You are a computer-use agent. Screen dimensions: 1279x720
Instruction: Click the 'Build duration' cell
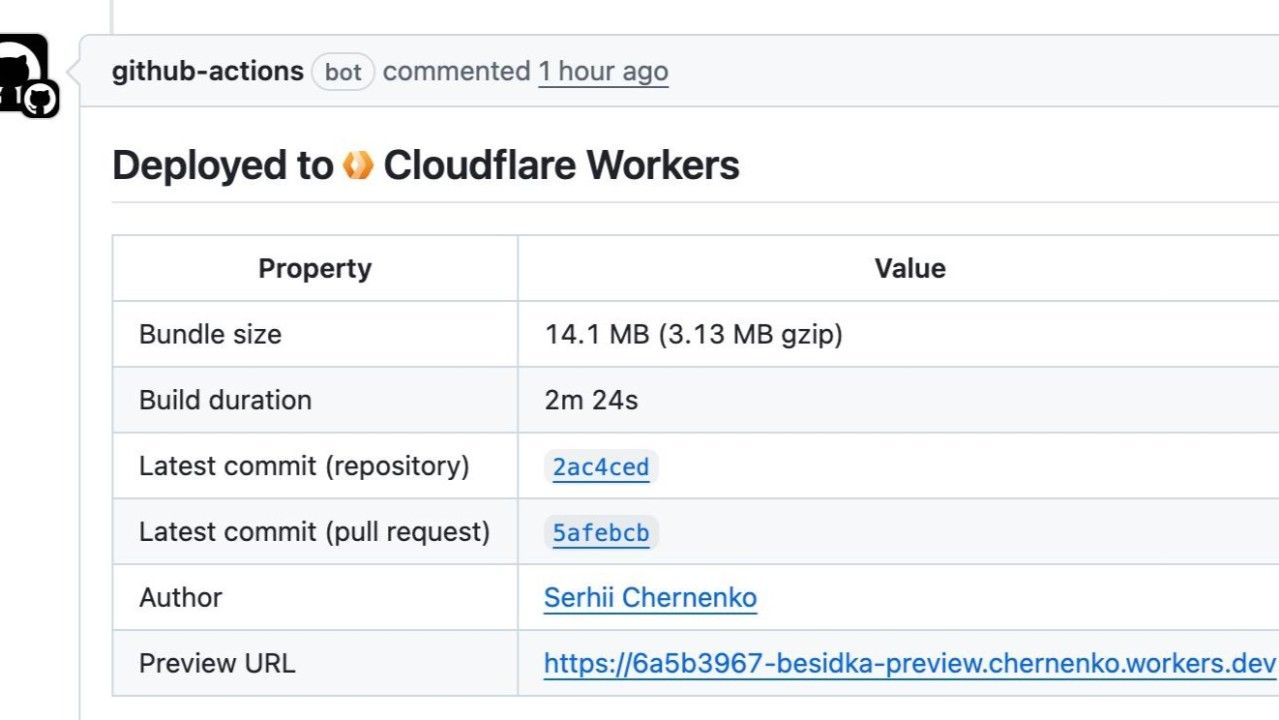click(x=315, y=400)
